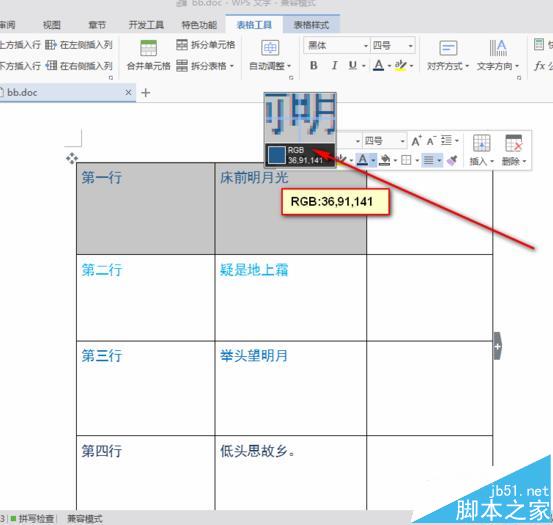Click the table move handle icon
The image size is (553, 525).
pos(72,158)
